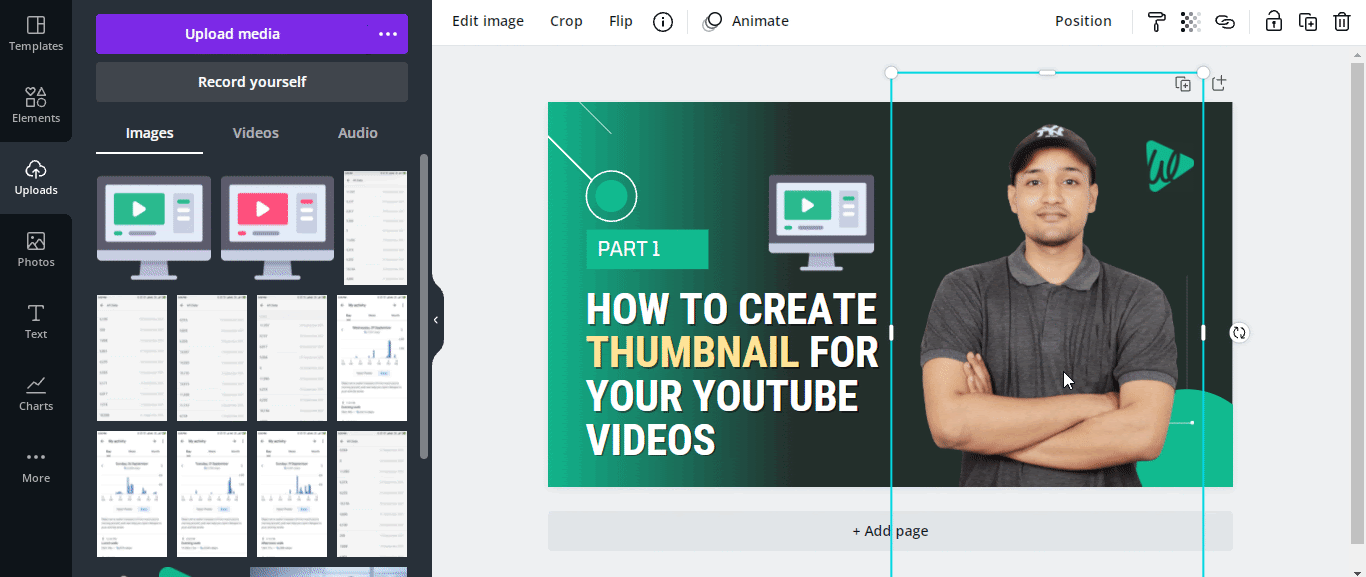This screenshot has height=577, width=1366.
Task: Click the uploads panel vertical scrollbar
Action: pos(424,305)
